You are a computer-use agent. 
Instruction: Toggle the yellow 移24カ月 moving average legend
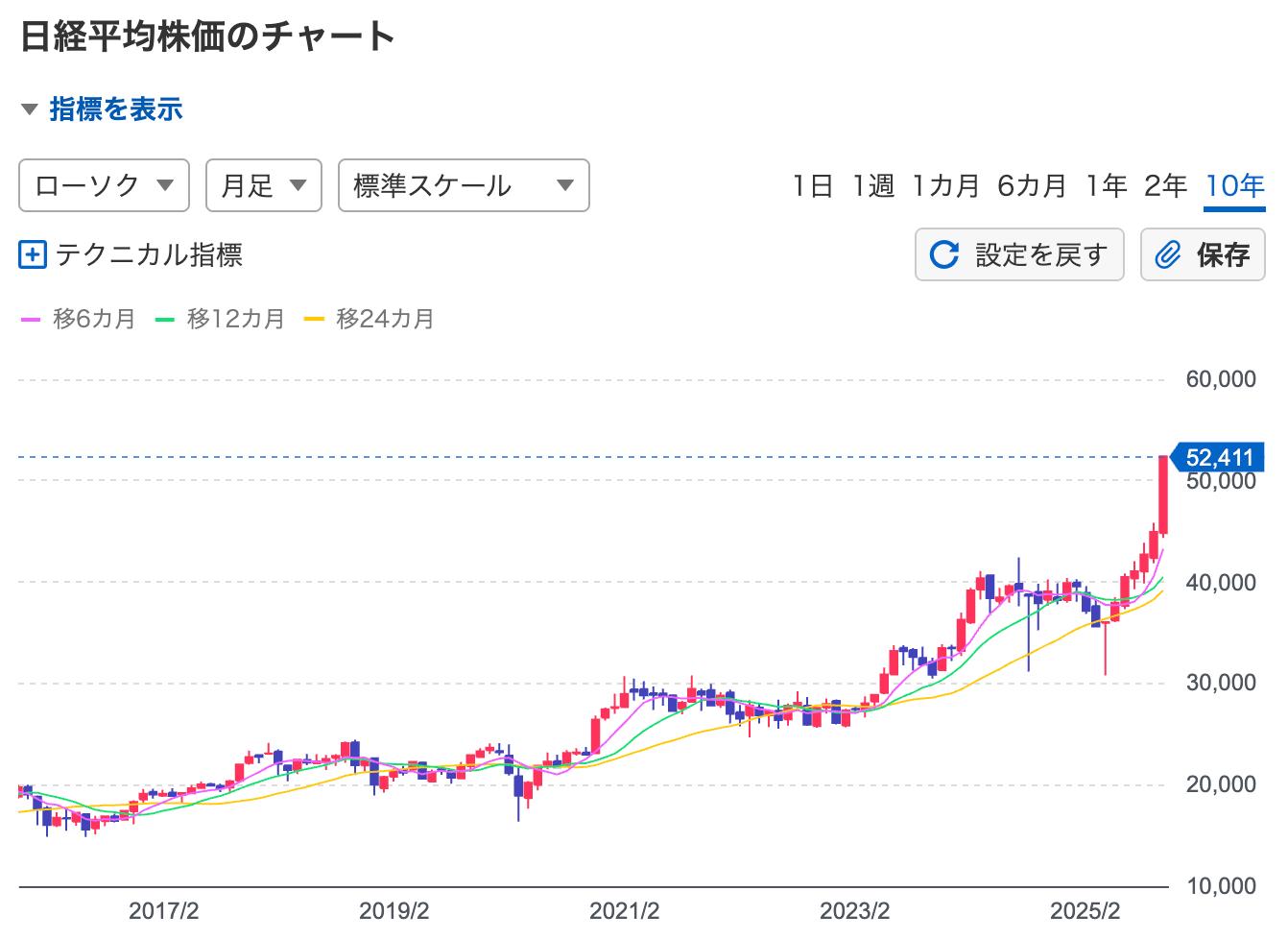coord(370,319)
